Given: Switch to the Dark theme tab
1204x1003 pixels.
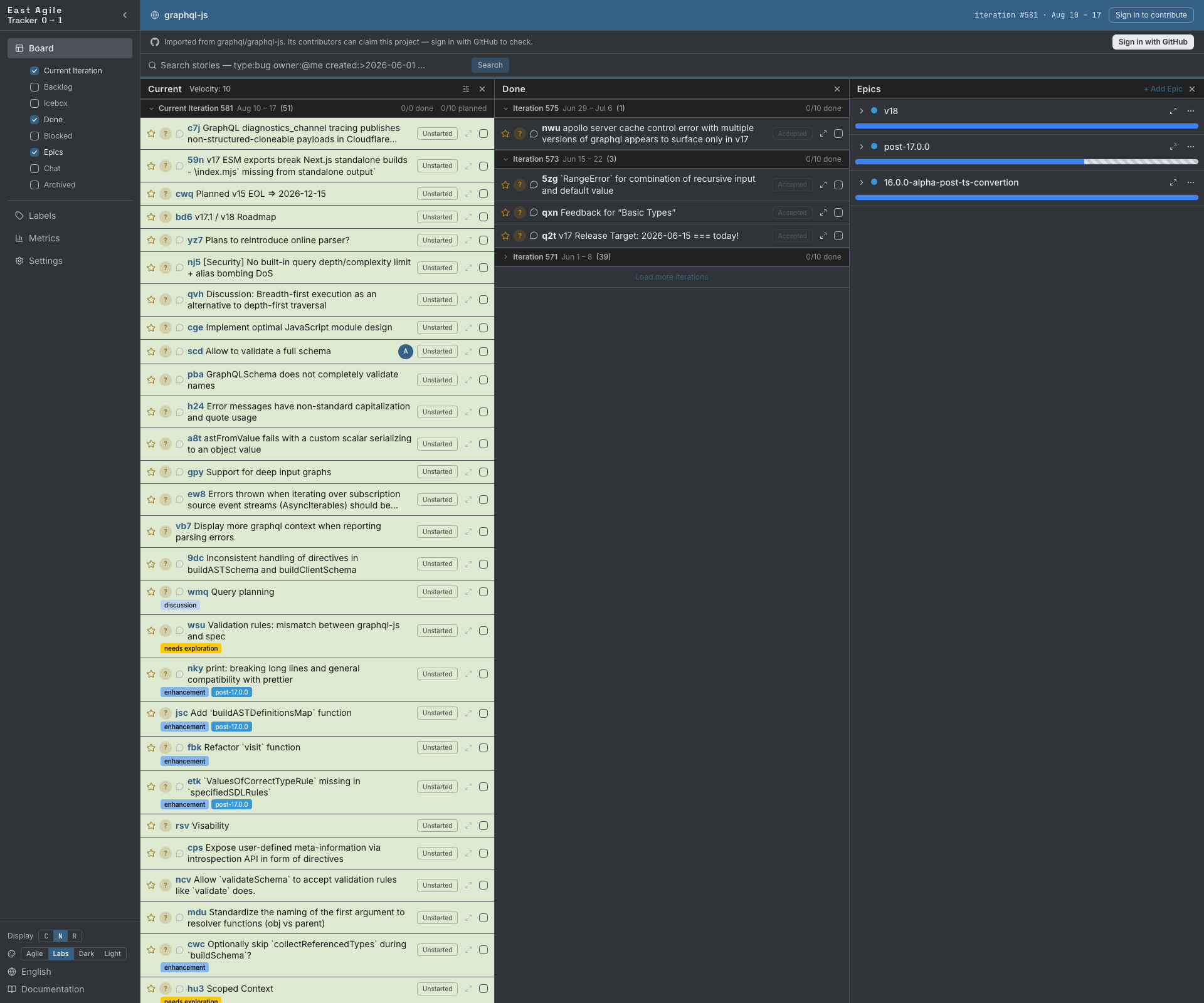Looking at the screenshot, I should click(87, 953).
